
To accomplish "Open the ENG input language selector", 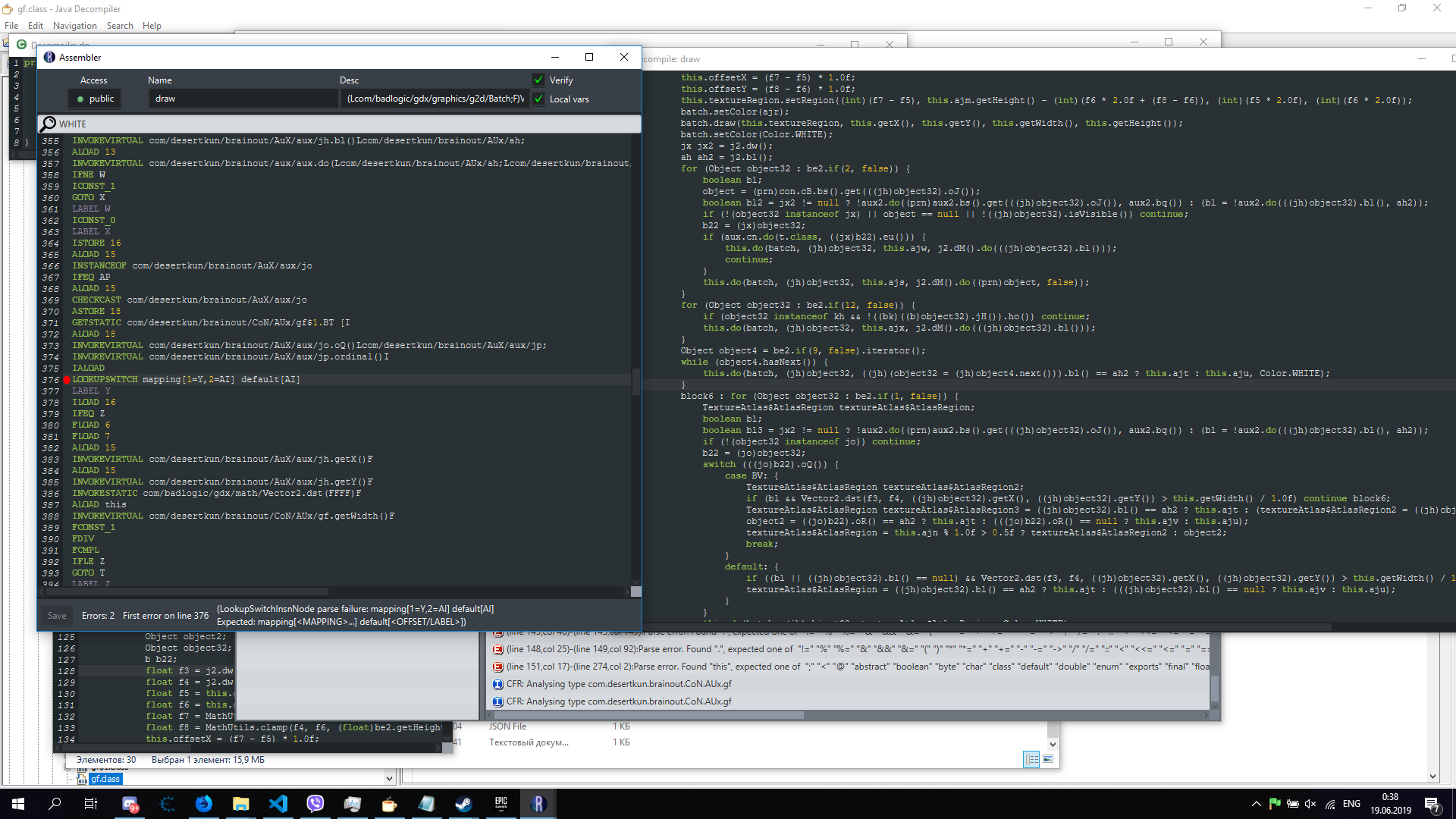I will pos(1351,804).
